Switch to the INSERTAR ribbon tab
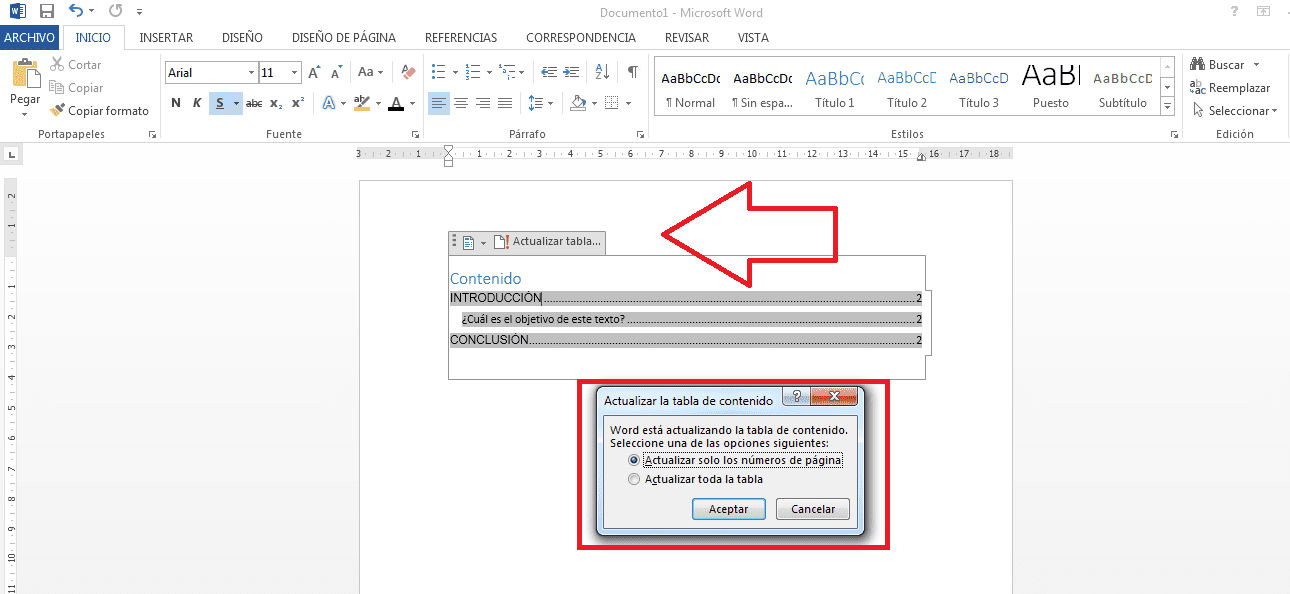This screenshot has width=1290, height=594. [x=166, y=38]
